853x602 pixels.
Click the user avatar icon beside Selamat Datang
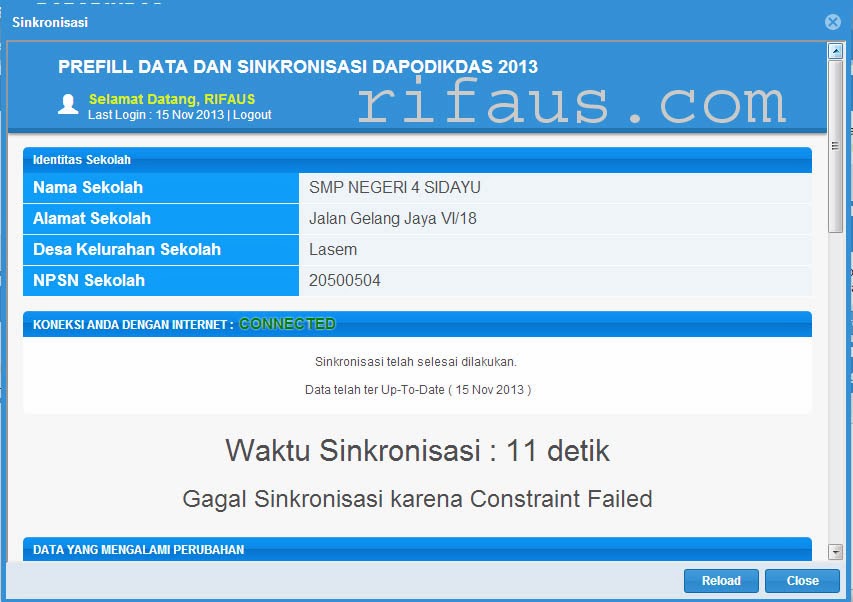(68, 104)
